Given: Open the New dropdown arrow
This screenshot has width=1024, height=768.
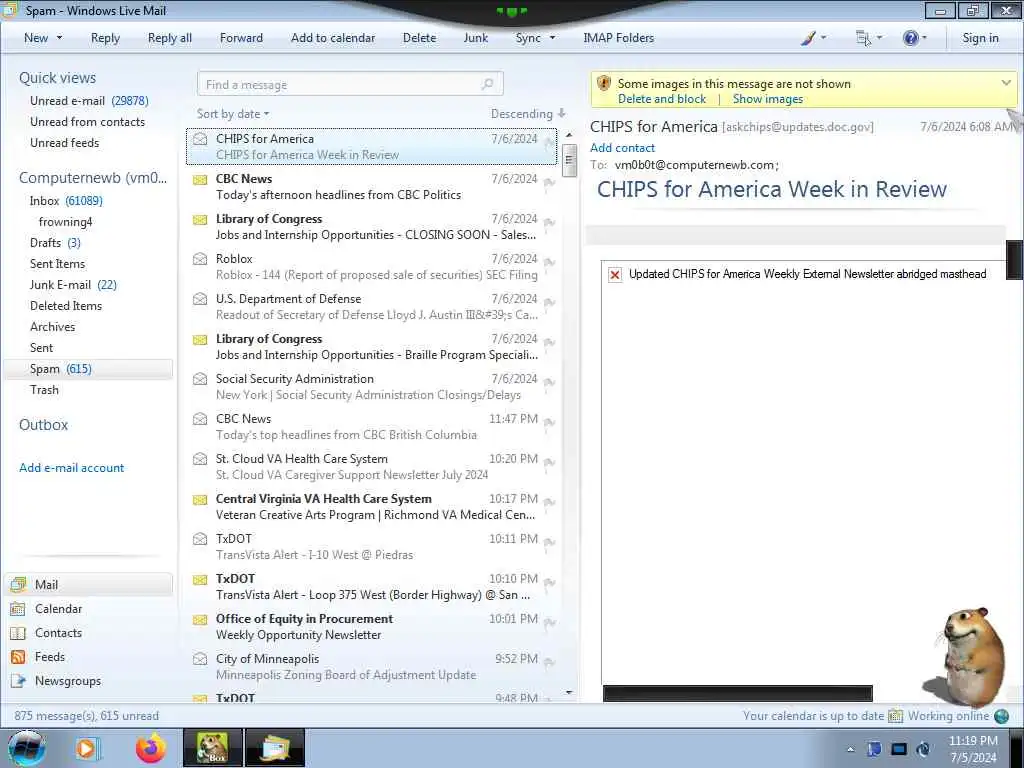Looking at the screenshot, I should coord(59,38).
